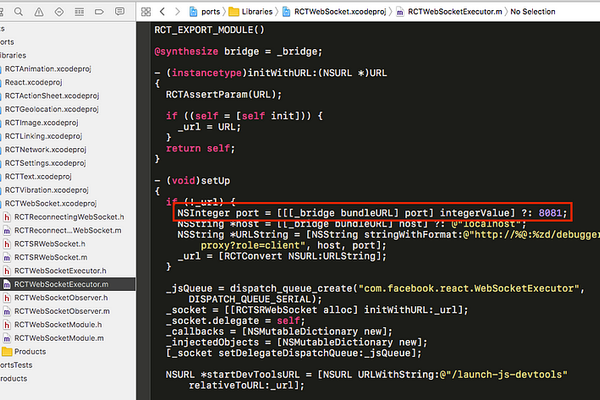Open RCTWebSocketModule.h file
600x400 pixels.
58,325
